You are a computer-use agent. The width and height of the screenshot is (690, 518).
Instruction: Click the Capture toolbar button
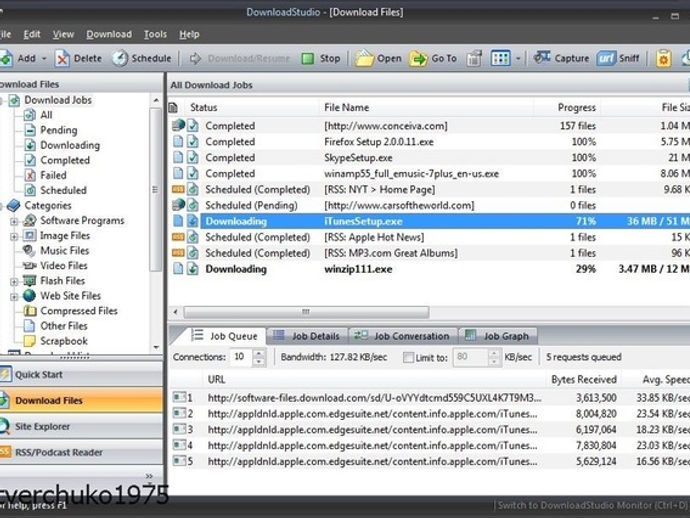(x=561, y=58)
